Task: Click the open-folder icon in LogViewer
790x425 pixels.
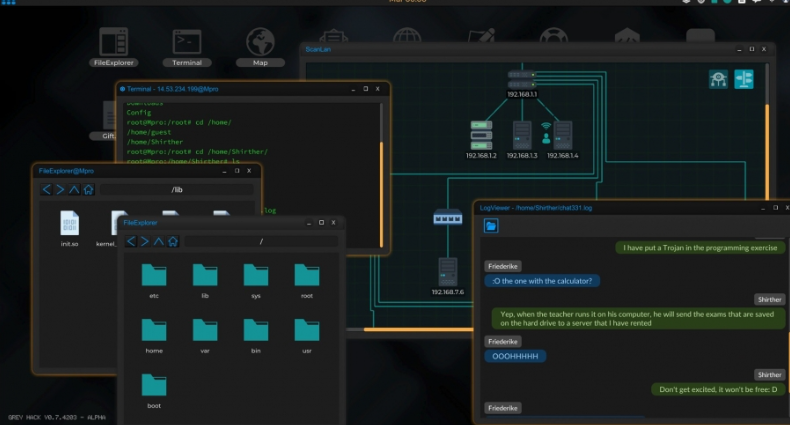Action: click(x=491, y=226)
